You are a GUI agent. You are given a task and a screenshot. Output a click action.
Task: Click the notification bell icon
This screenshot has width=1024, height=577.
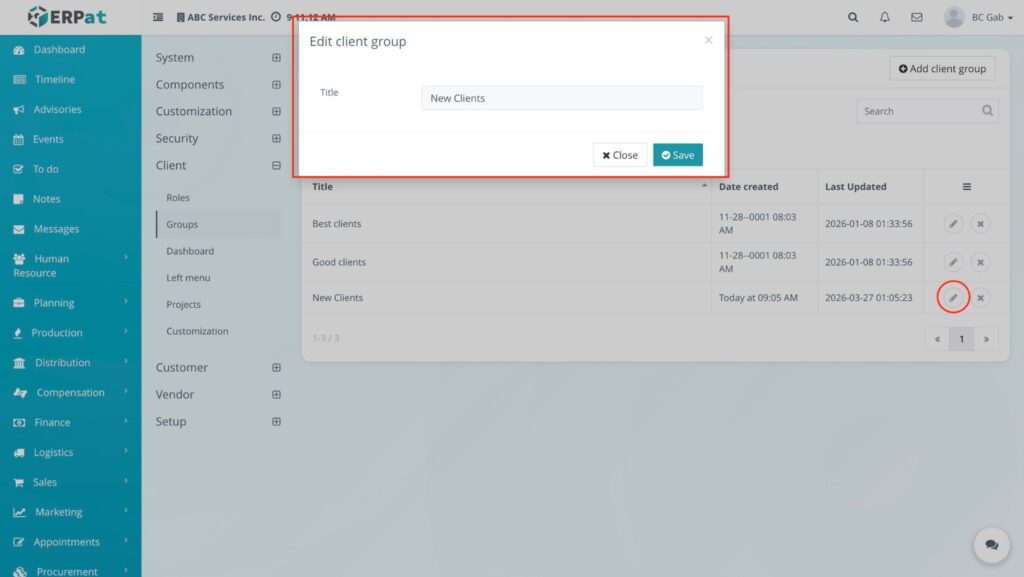(884, 17)
